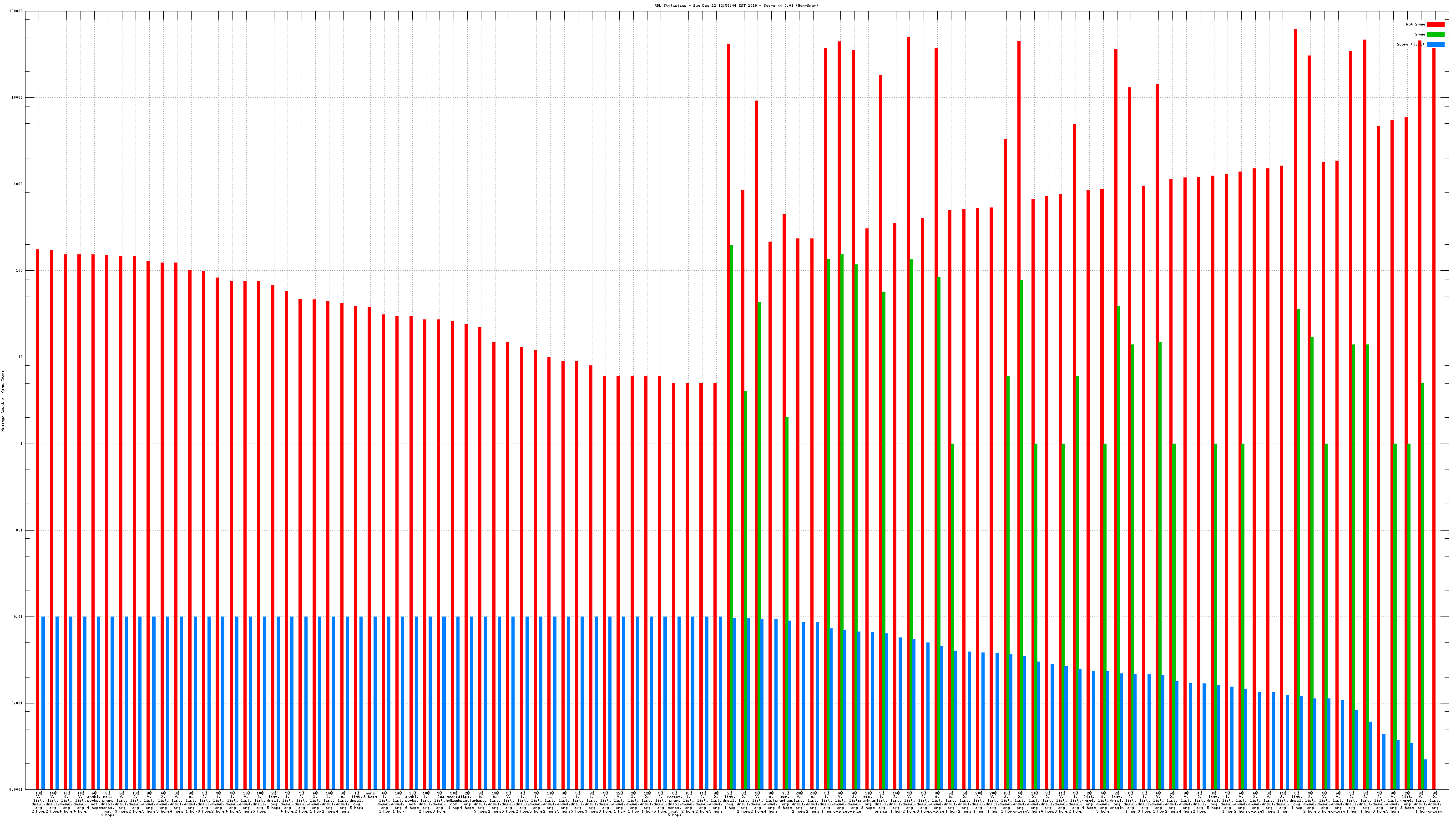Click the 'new.spam.dnsbl.sorbs.net 4 hops' x-axis label
This screenshot has height=819, width=1456.
[107, 804]
